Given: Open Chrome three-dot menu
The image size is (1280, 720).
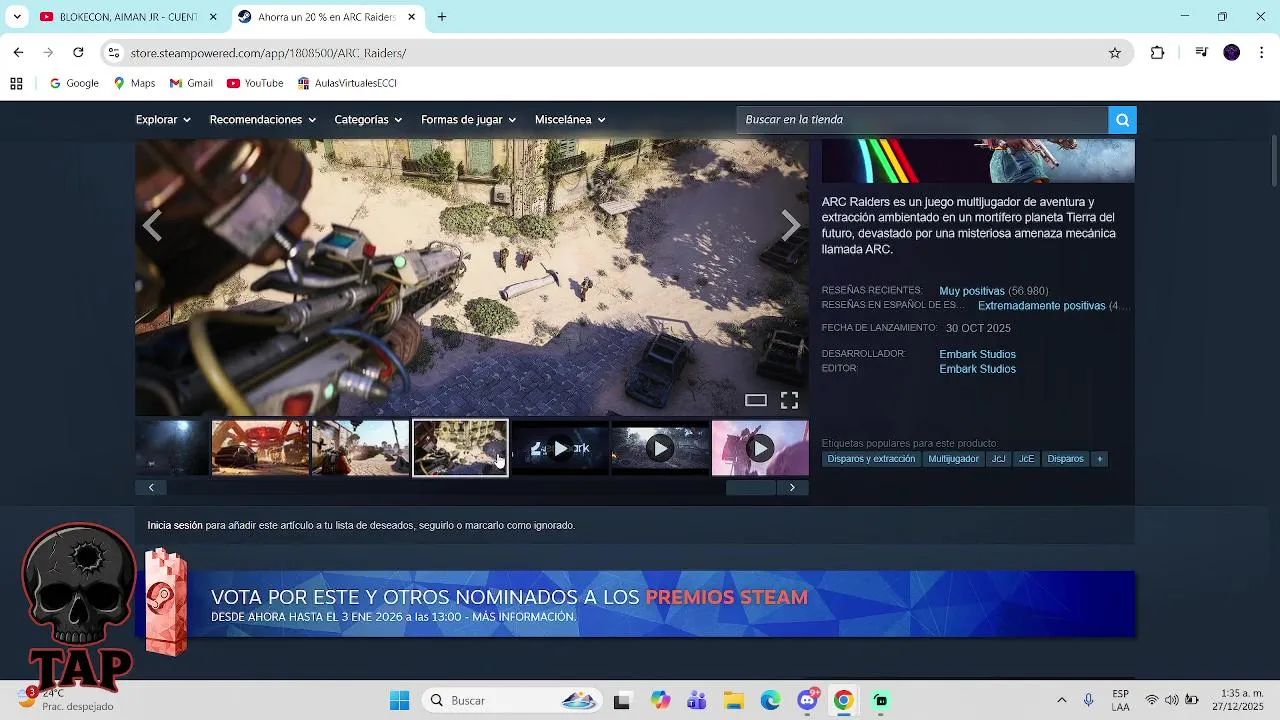Looking at the screenshot, I should 1260,53.
